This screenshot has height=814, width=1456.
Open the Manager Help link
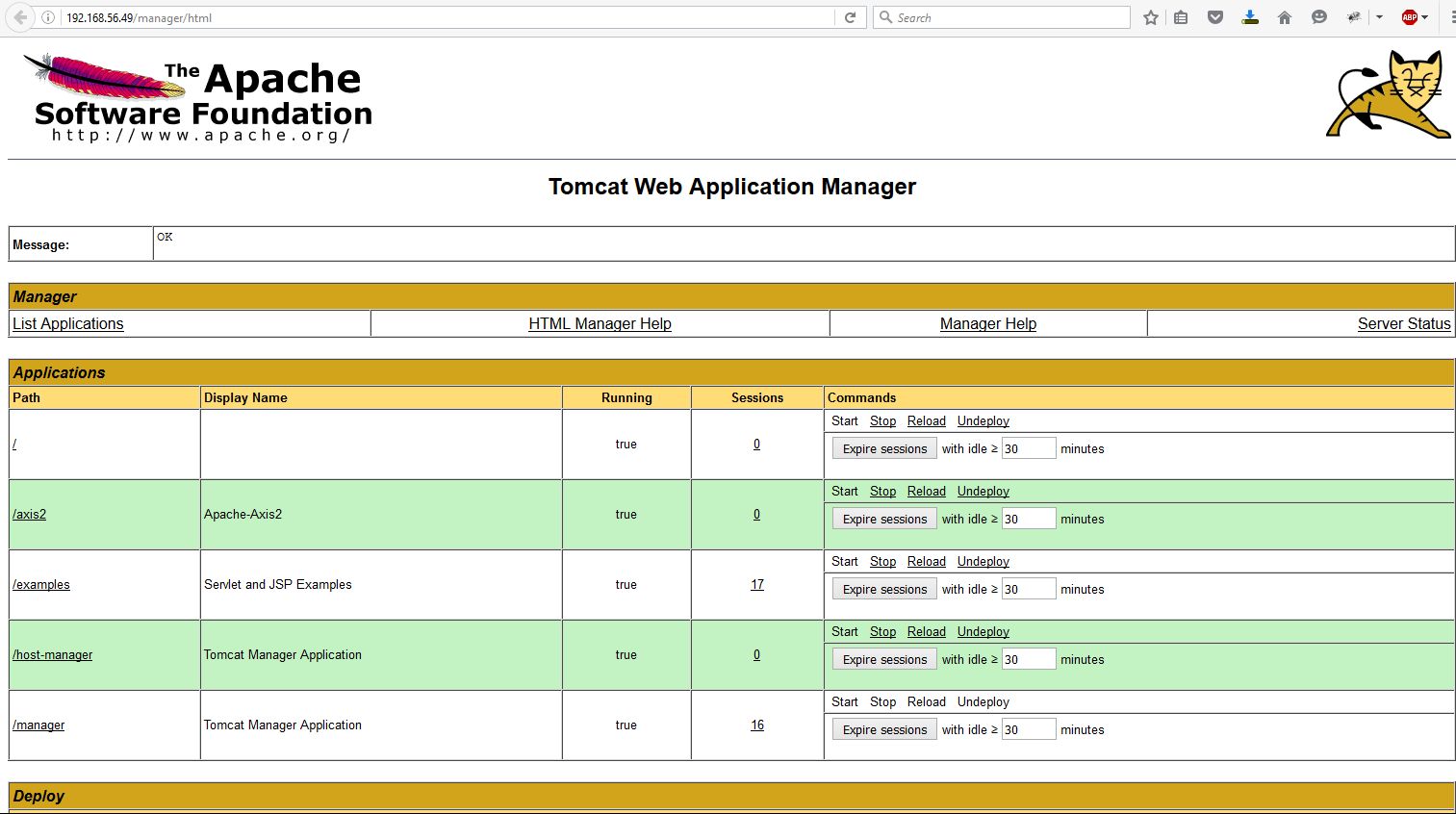[x=988, y=324]
